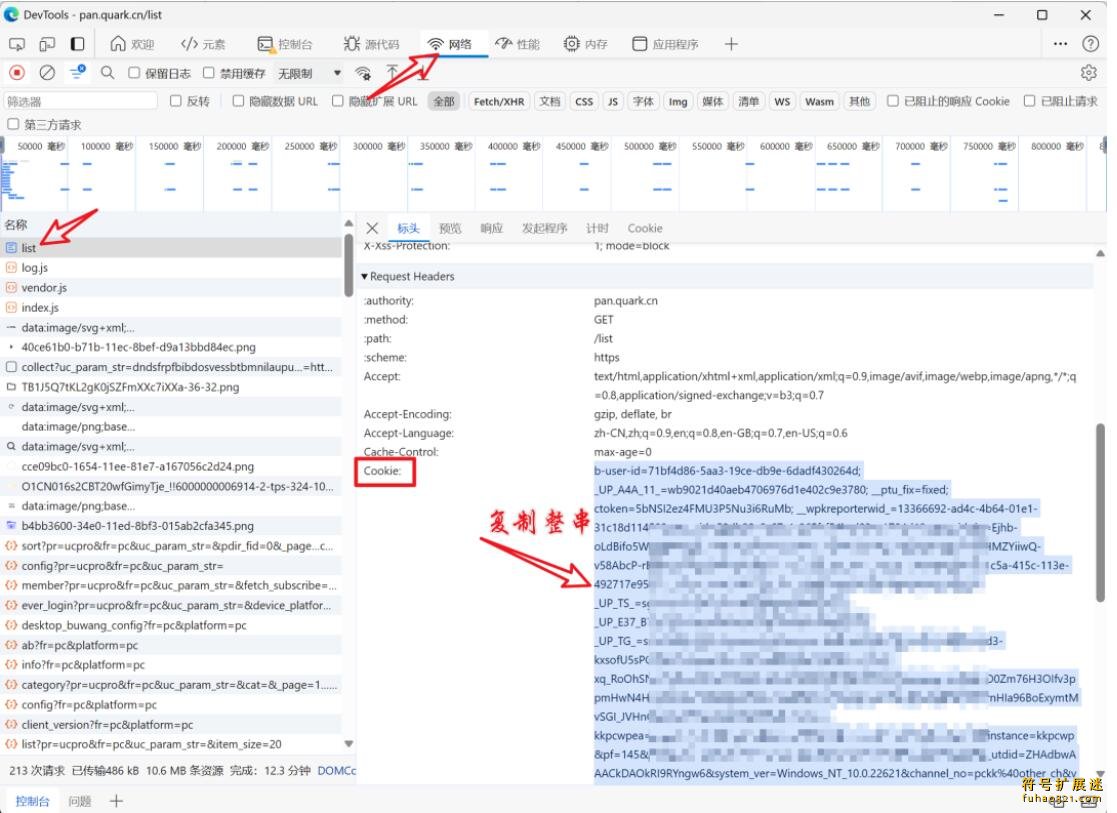Select the list document request

[x=171, y=248]
